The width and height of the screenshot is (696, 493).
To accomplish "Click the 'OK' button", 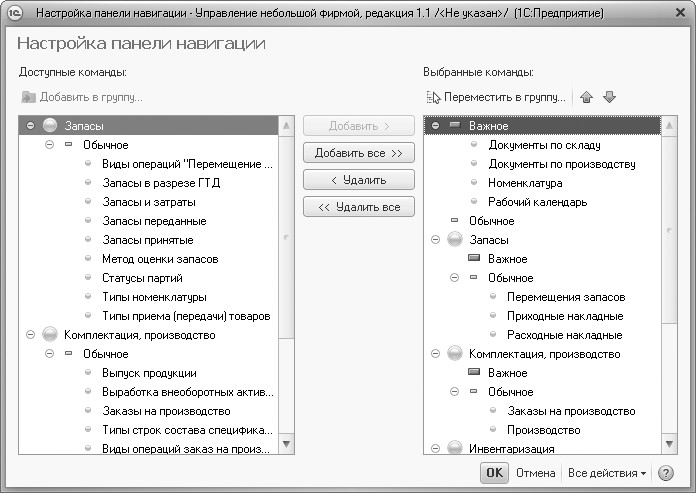I will 493,473.
